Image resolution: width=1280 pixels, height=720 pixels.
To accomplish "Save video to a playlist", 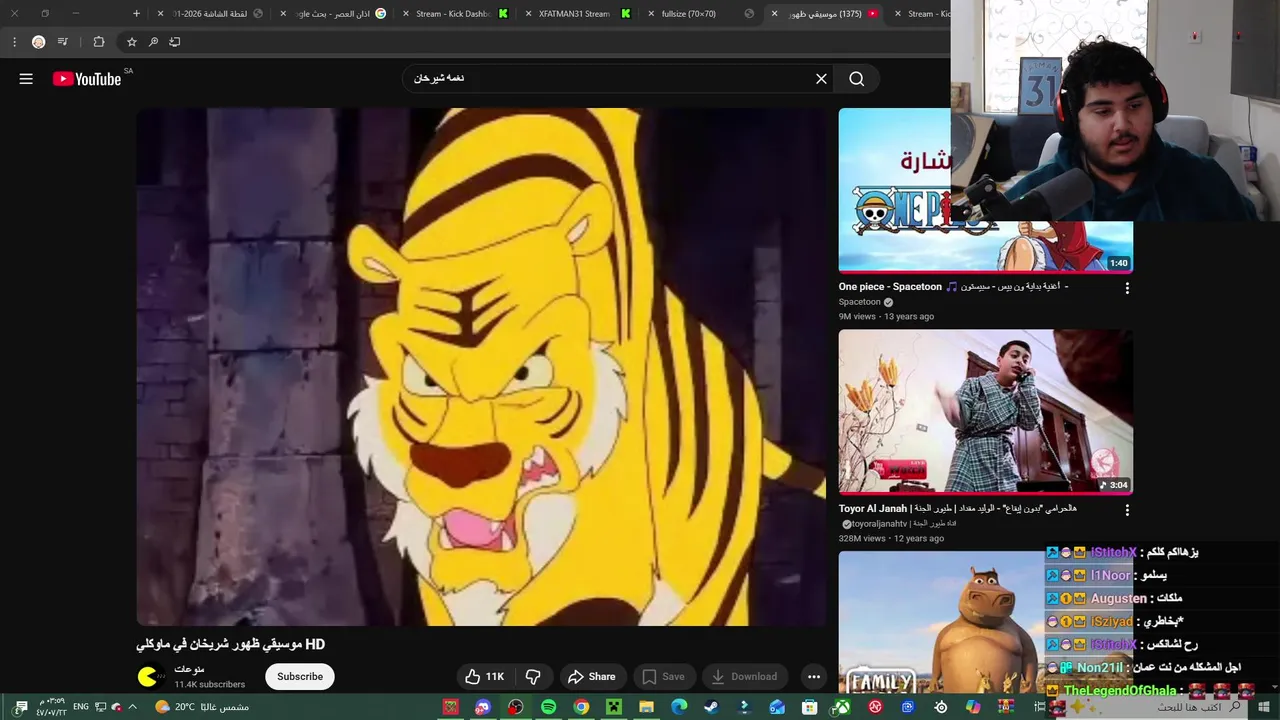I will coord(663,677).
